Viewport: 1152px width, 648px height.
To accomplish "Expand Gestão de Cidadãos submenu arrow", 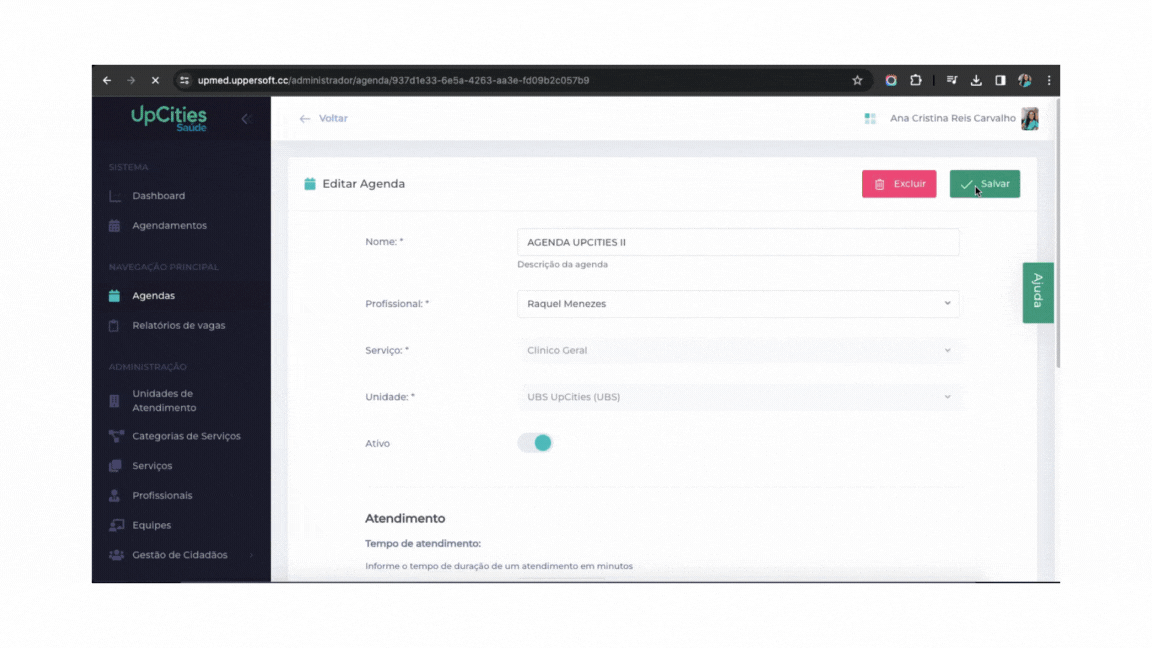I will (x=251, y=555).
